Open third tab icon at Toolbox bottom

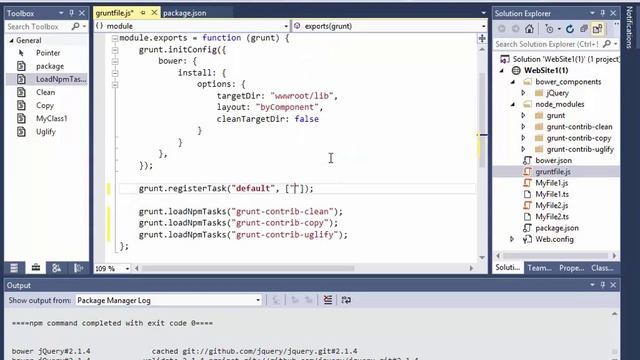pos(56,268)
